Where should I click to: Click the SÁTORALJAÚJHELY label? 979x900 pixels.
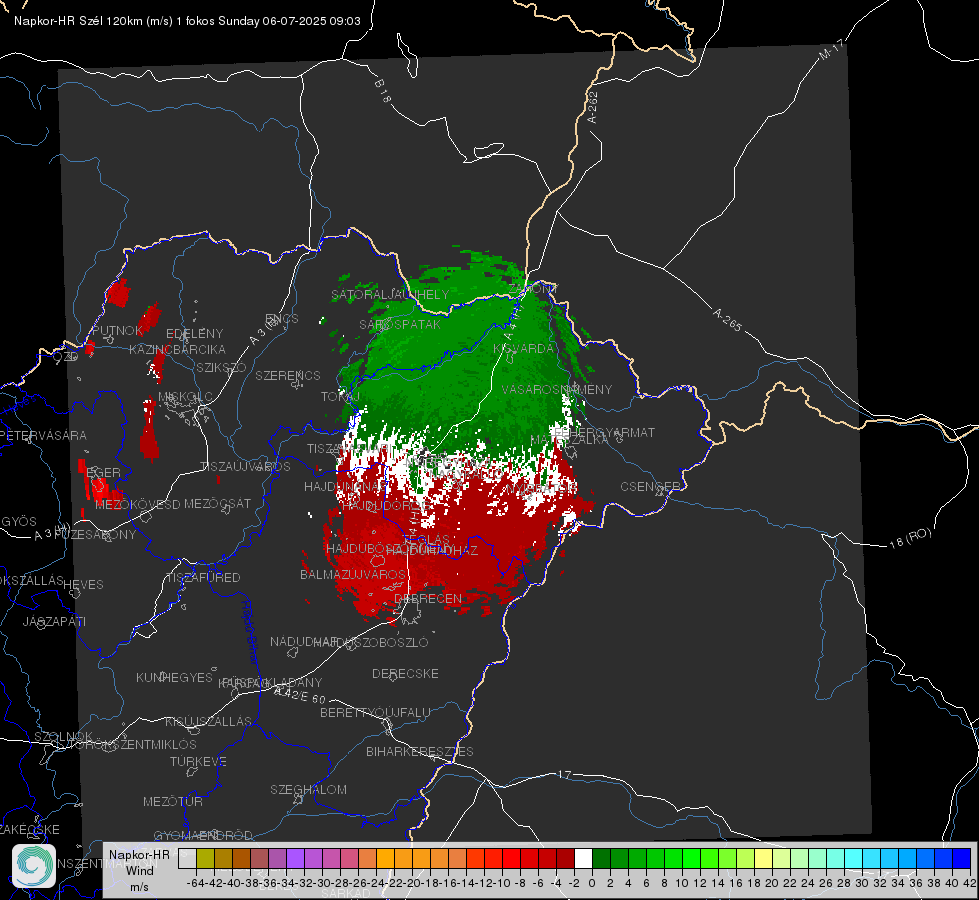pos(390,294)
